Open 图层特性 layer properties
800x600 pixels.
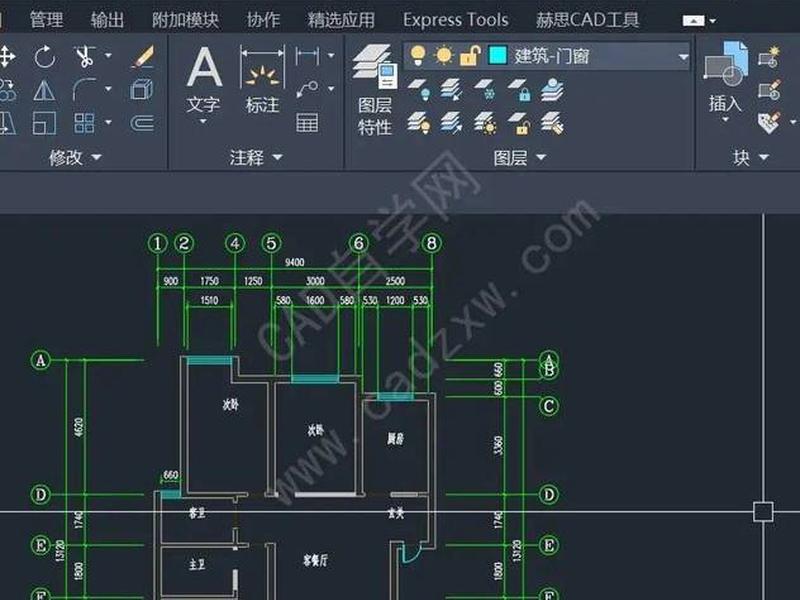pyautogui.click(x=374, y=90)
